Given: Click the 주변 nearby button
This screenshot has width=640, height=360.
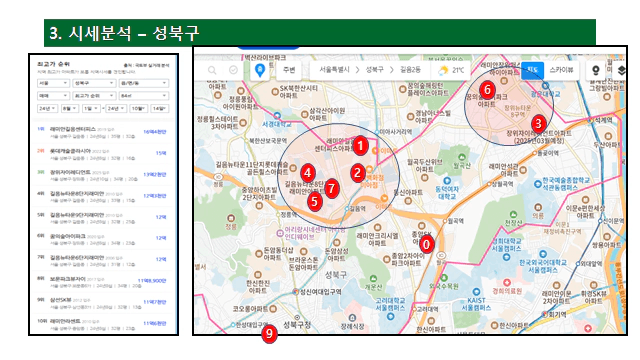Looking at the screenshot, I should tap(289, 70).
